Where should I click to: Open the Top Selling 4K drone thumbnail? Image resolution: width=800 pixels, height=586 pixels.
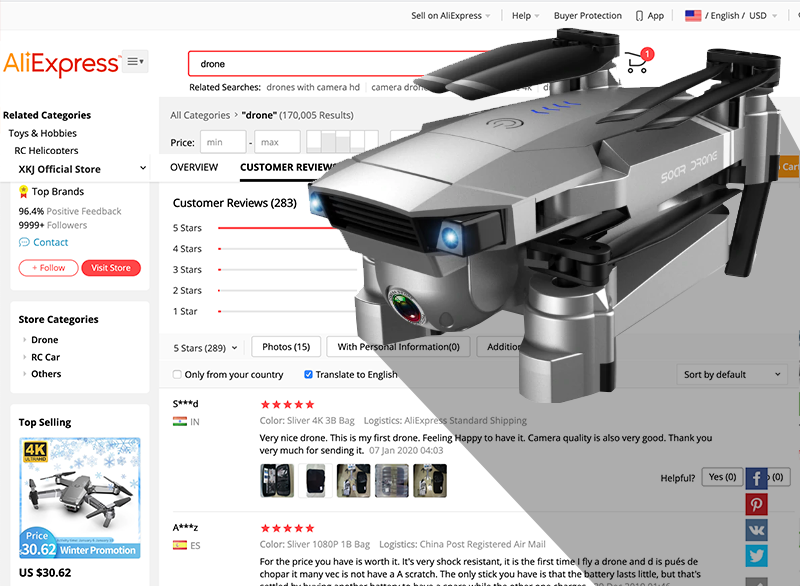[80, 498]
